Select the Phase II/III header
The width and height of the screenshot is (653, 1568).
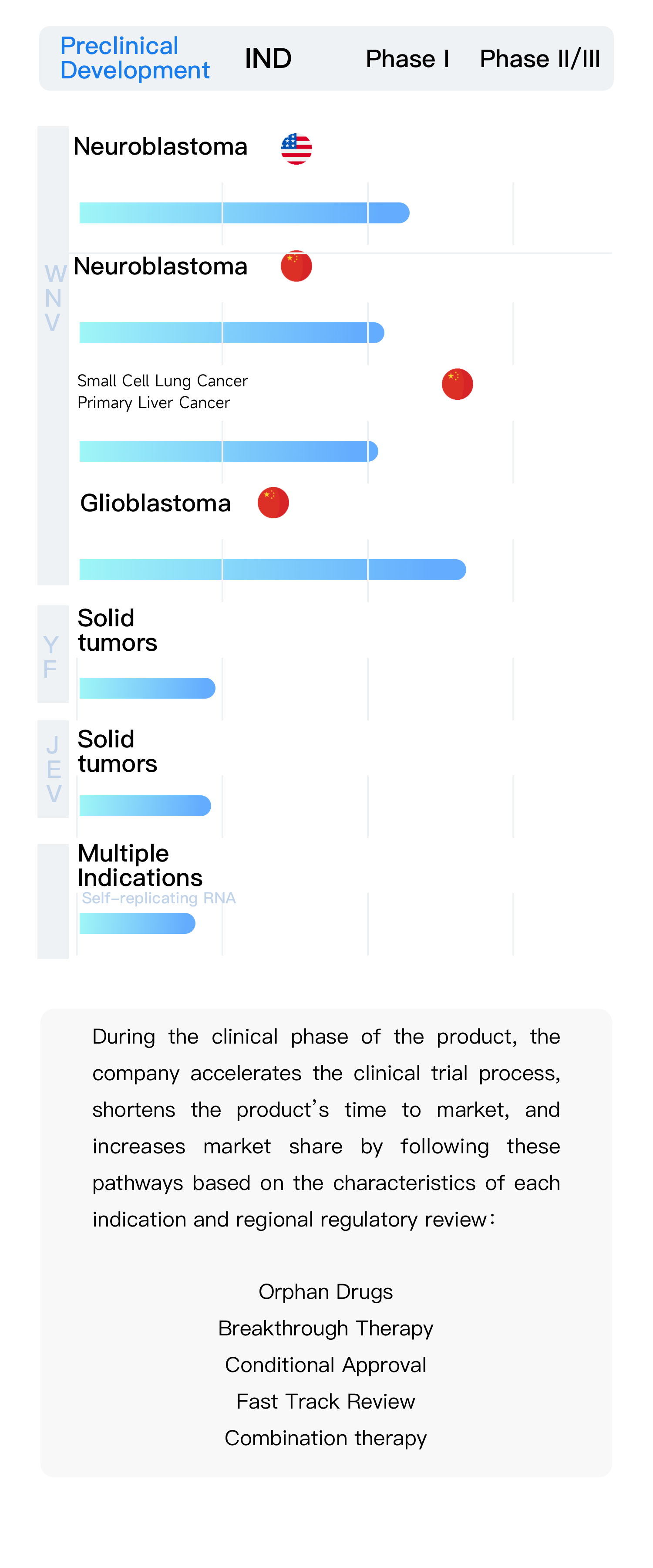(x=540, y=59)
